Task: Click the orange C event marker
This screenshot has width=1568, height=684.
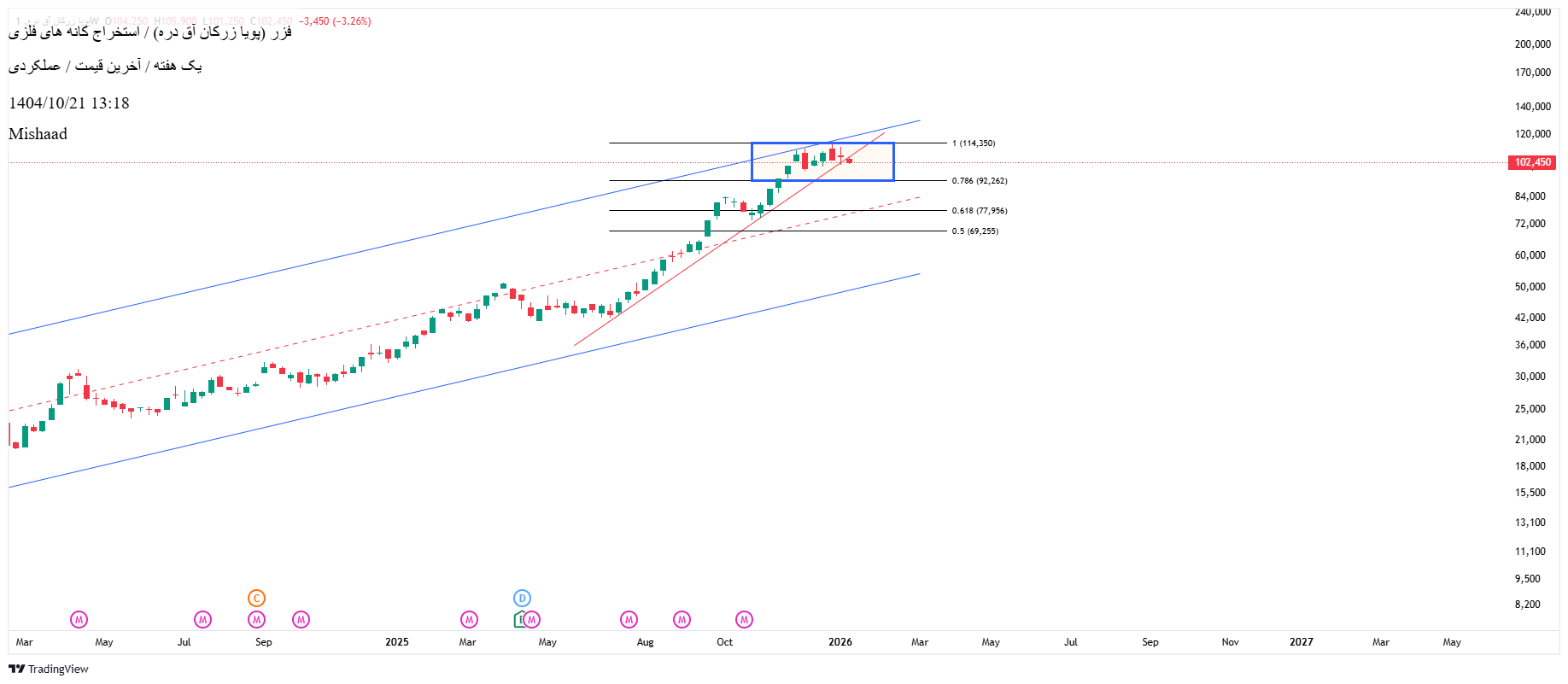Action: pyautogui.click(x=256, y=599)
